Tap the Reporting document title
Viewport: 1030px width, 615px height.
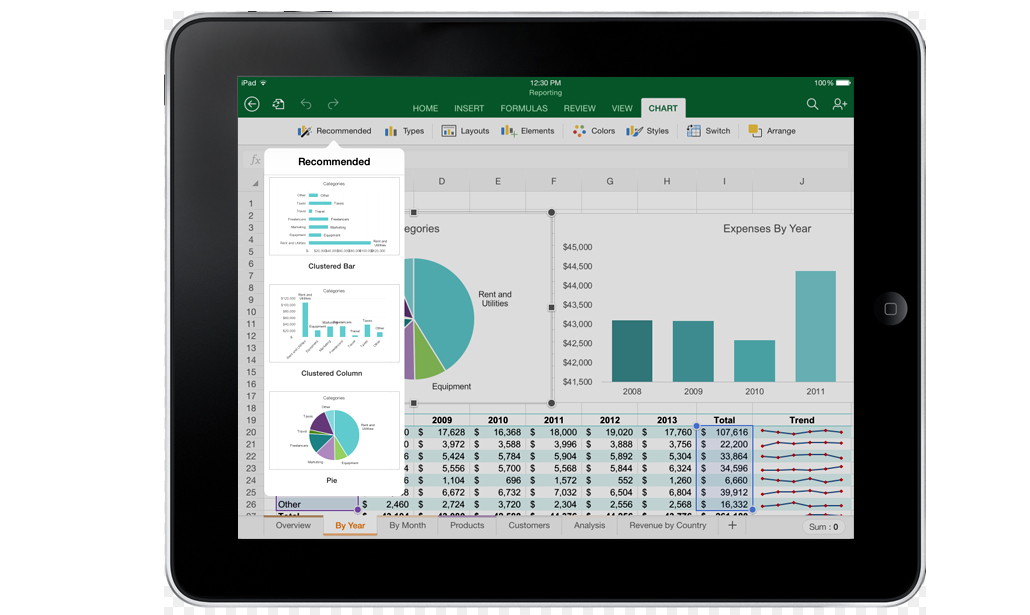tap(545, 93)
